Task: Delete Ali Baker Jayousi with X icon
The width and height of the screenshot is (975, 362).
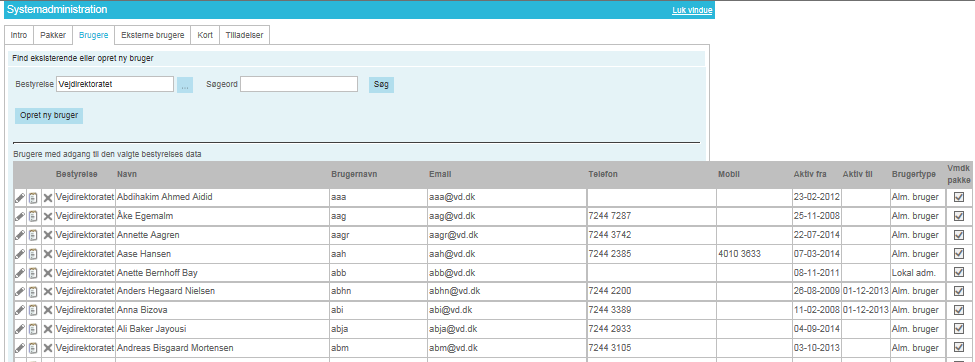Action: coord(48,329)
